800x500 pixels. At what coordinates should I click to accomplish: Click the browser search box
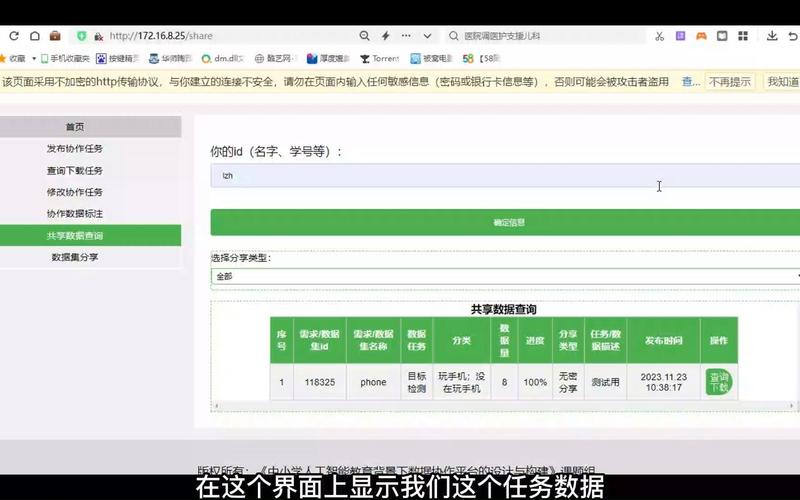pos(546,36)
